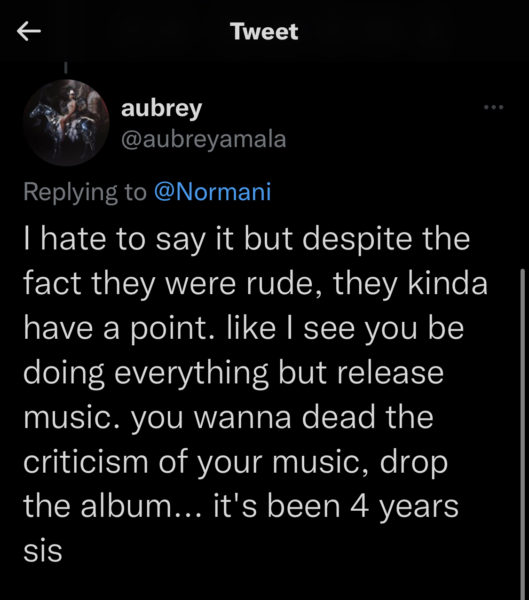Open aubrey's profile picture
This screenshot has height=600, width=529.
[66, 122]
